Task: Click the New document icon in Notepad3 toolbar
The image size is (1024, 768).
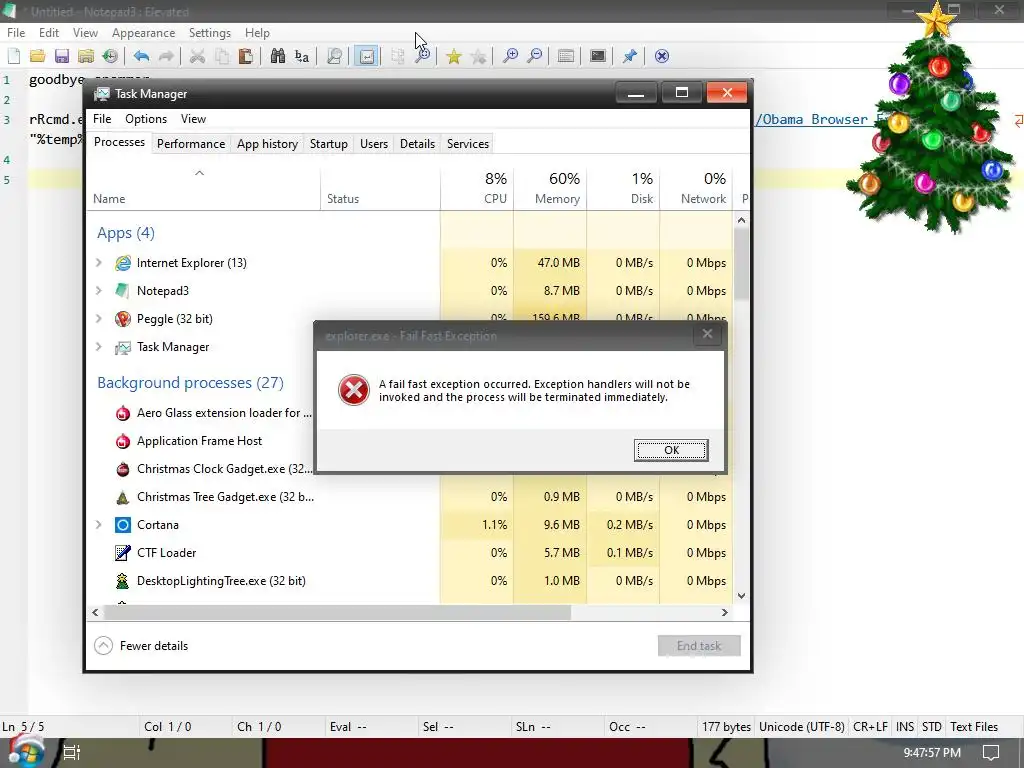Action: pos(14,56)
